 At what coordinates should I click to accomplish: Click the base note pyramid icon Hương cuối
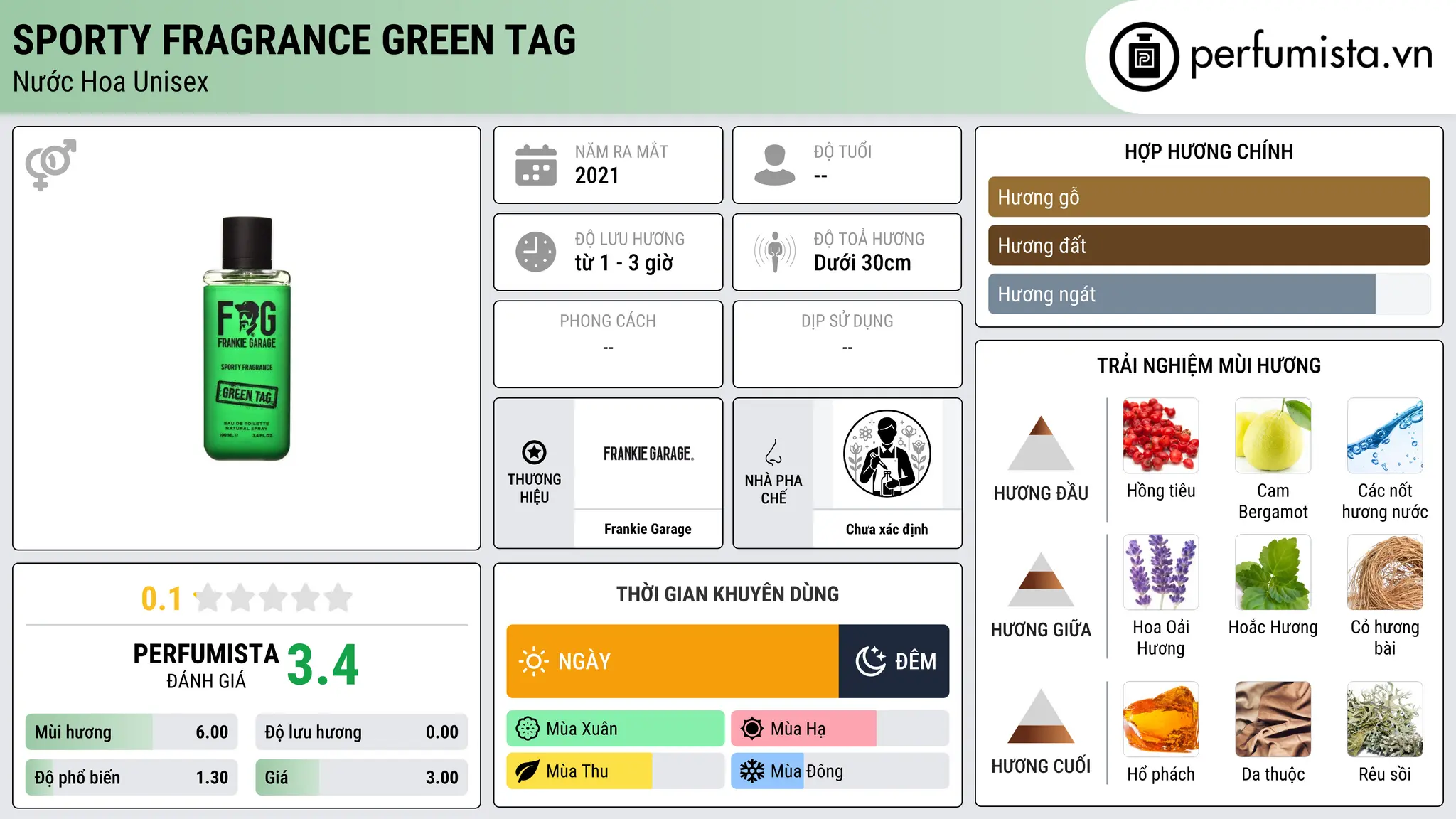click(1041, 716)
